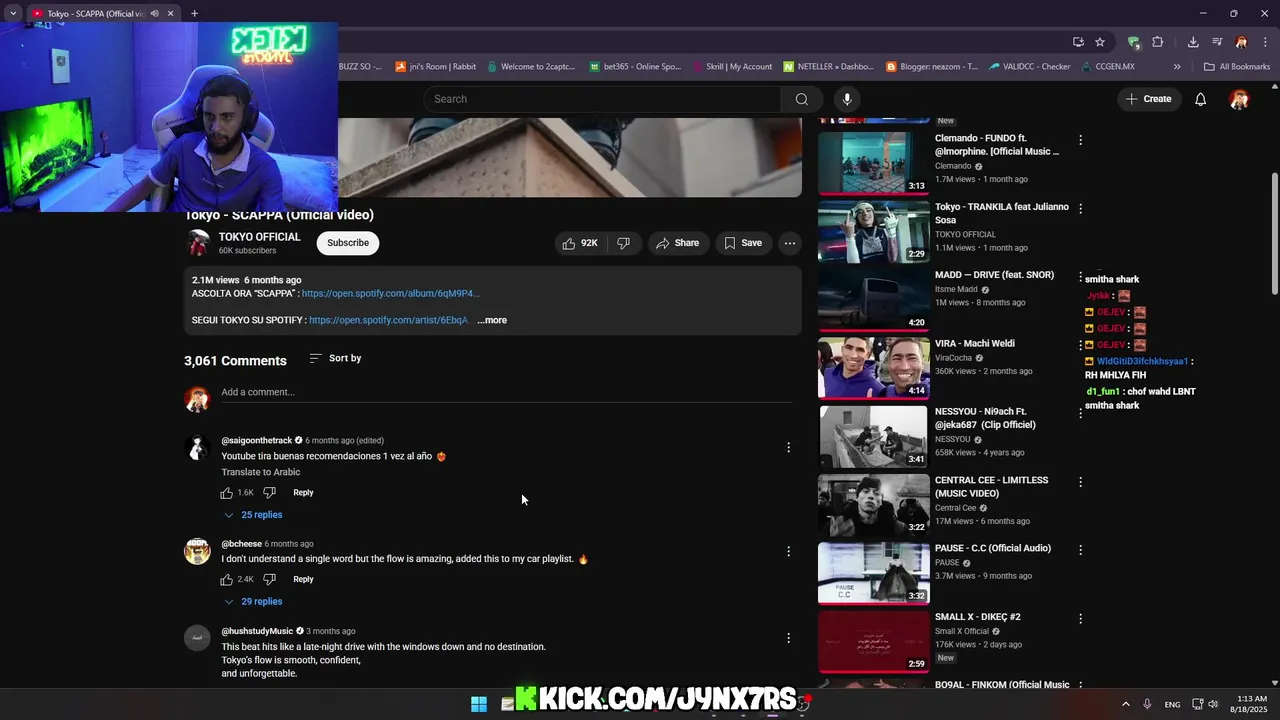1280x720 pixels.
Task: Open the bet365 bookmark
Action: tap(635, 67)
